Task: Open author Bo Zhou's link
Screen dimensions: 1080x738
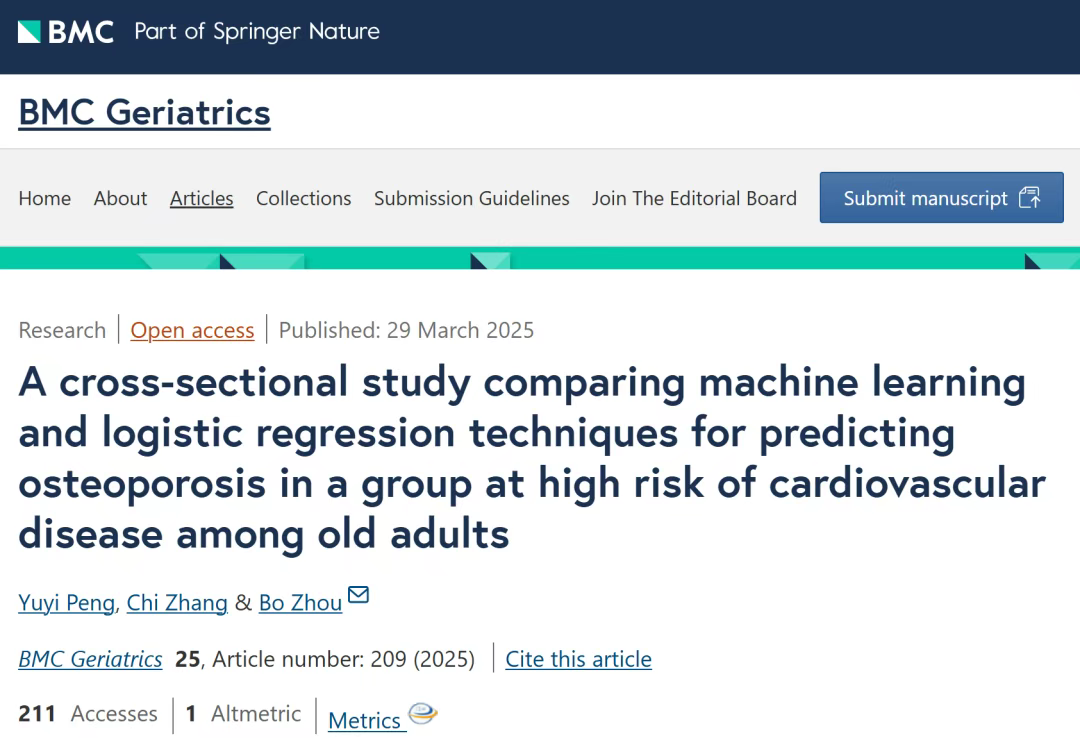Action: (300, 602)
